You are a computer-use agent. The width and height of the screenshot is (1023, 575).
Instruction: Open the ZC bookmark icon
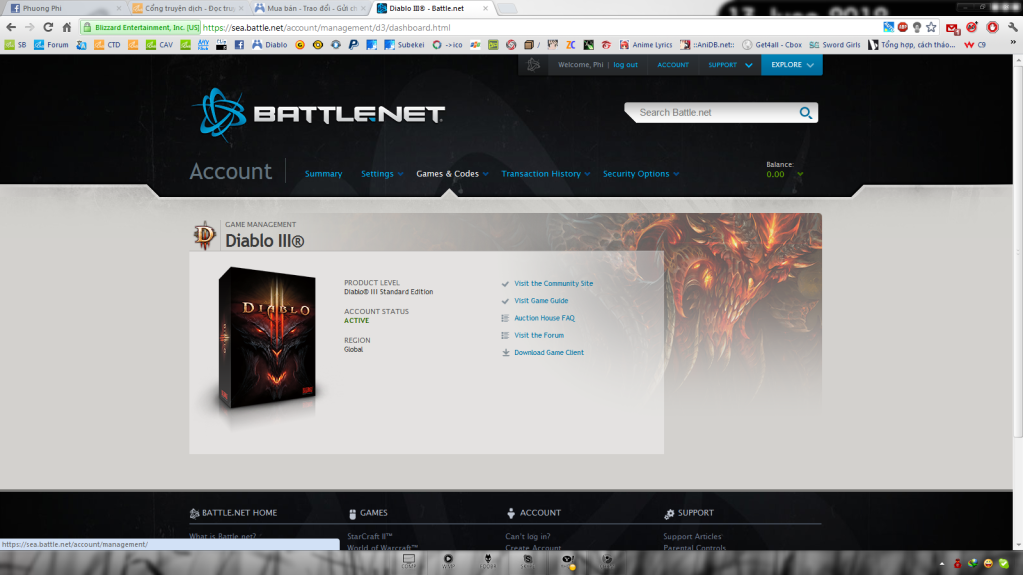(x=570, y=45)
